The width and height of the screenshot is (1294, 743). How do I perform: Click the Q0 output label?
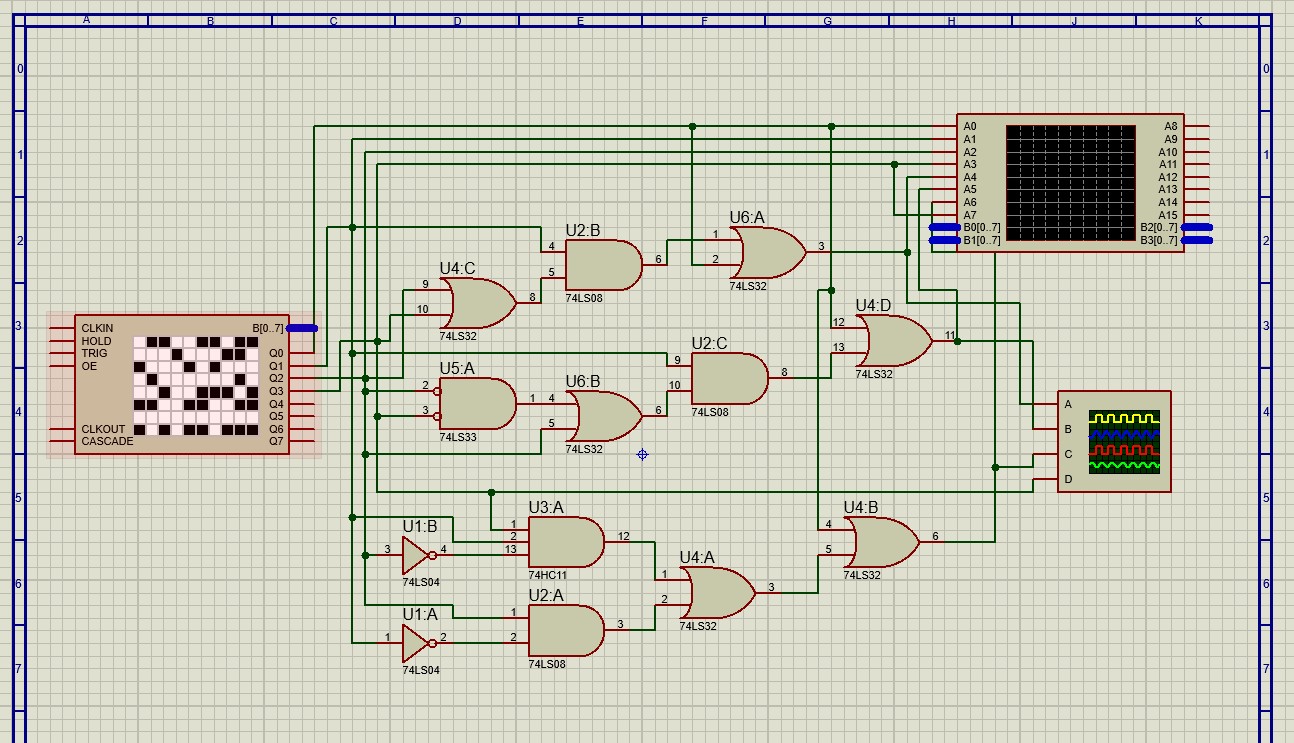click(276, 353)
